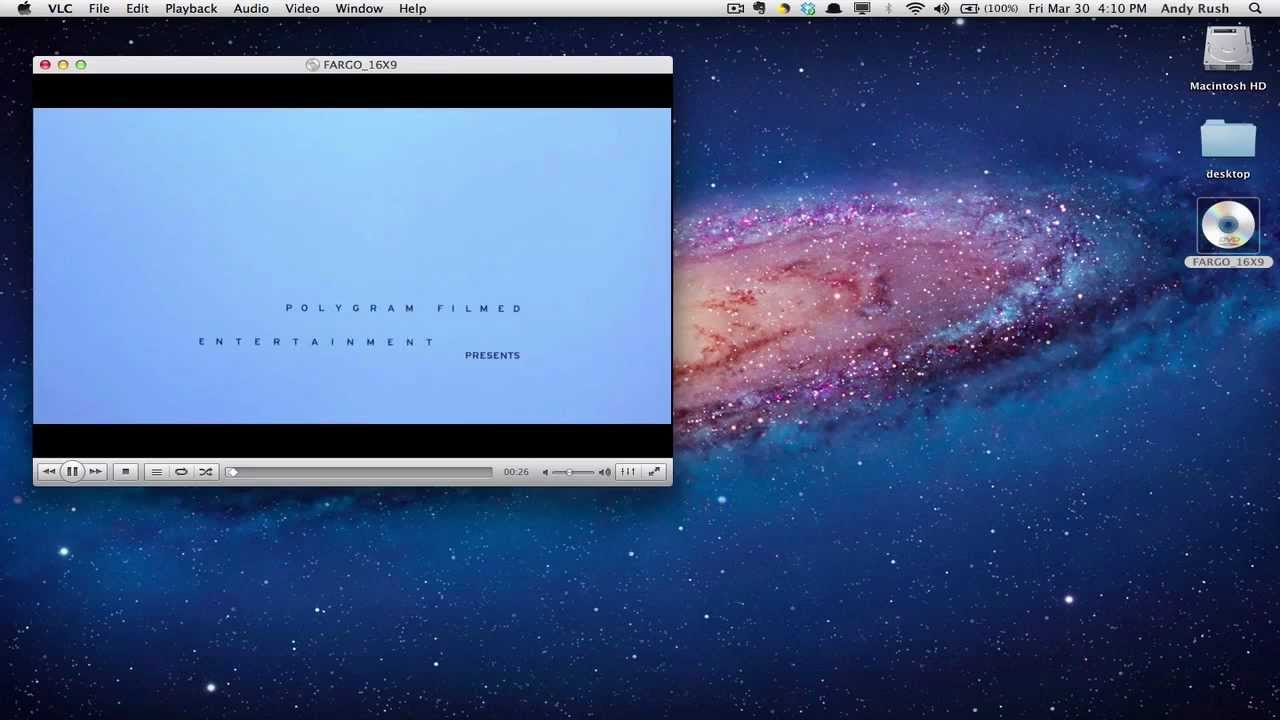Viewport: 1280px width, 720px height.
Task: Open the Wi-Fi status menu
Action: click(915, 8)
